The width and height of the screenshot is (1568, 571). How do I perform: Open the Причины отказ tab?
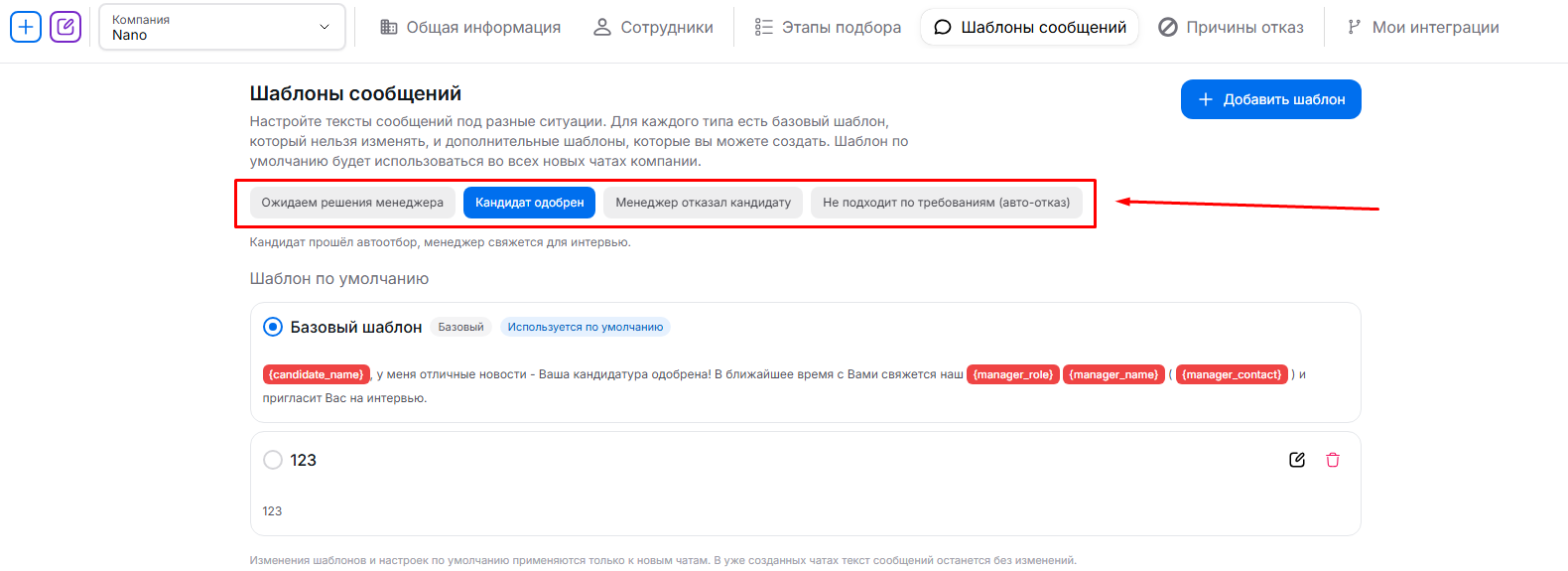tap(1231, 27)
